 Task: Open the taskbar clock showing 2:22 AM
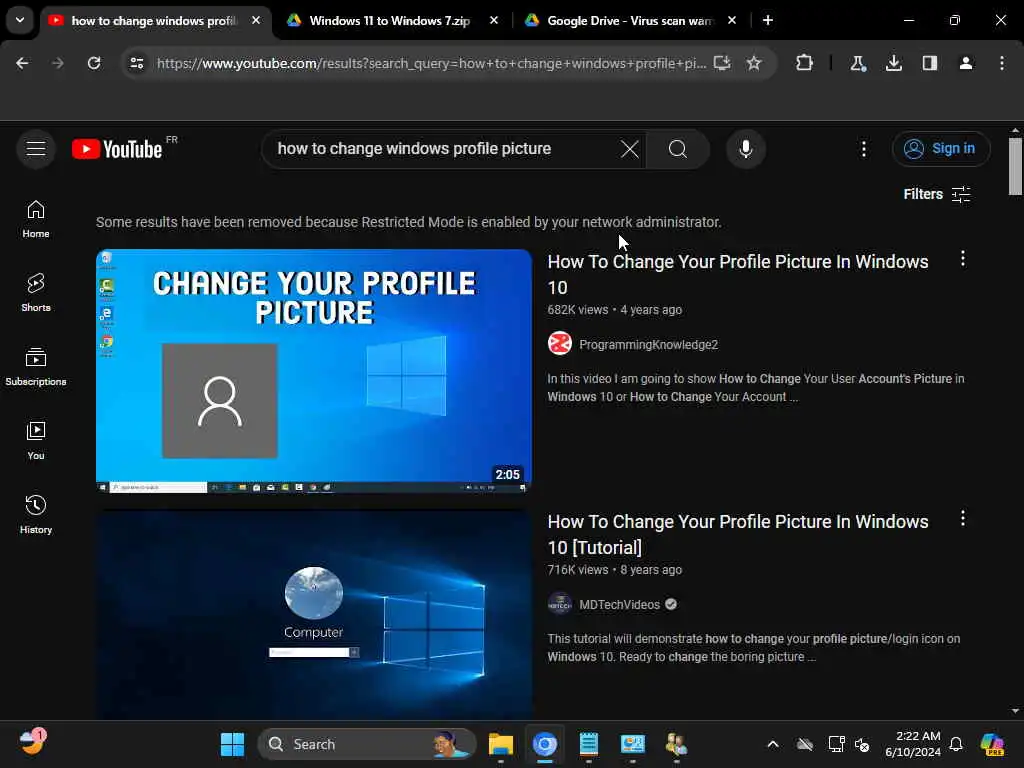[913, 744]
